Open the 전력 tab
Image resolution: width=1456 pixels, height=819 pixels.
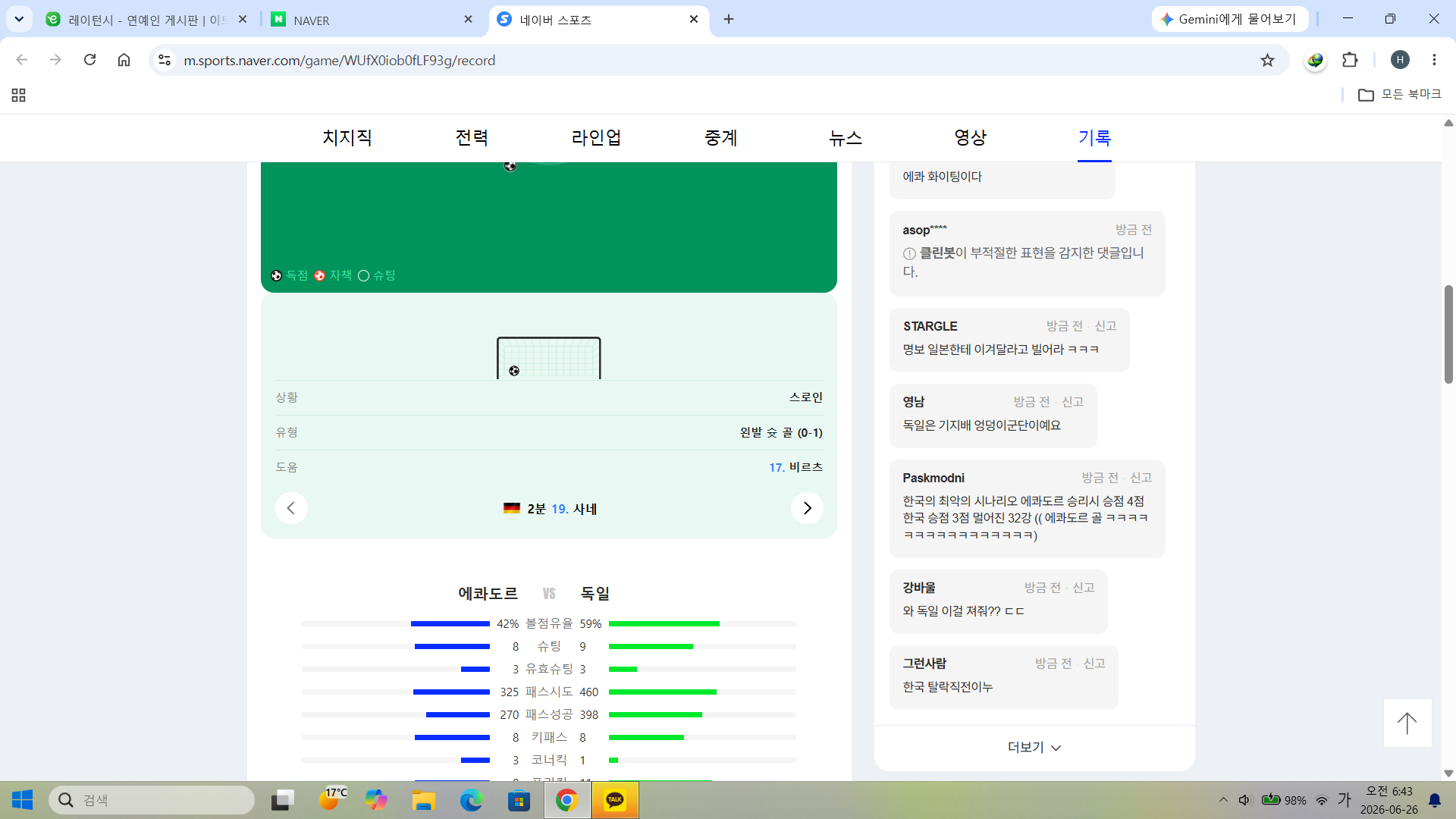472,138
